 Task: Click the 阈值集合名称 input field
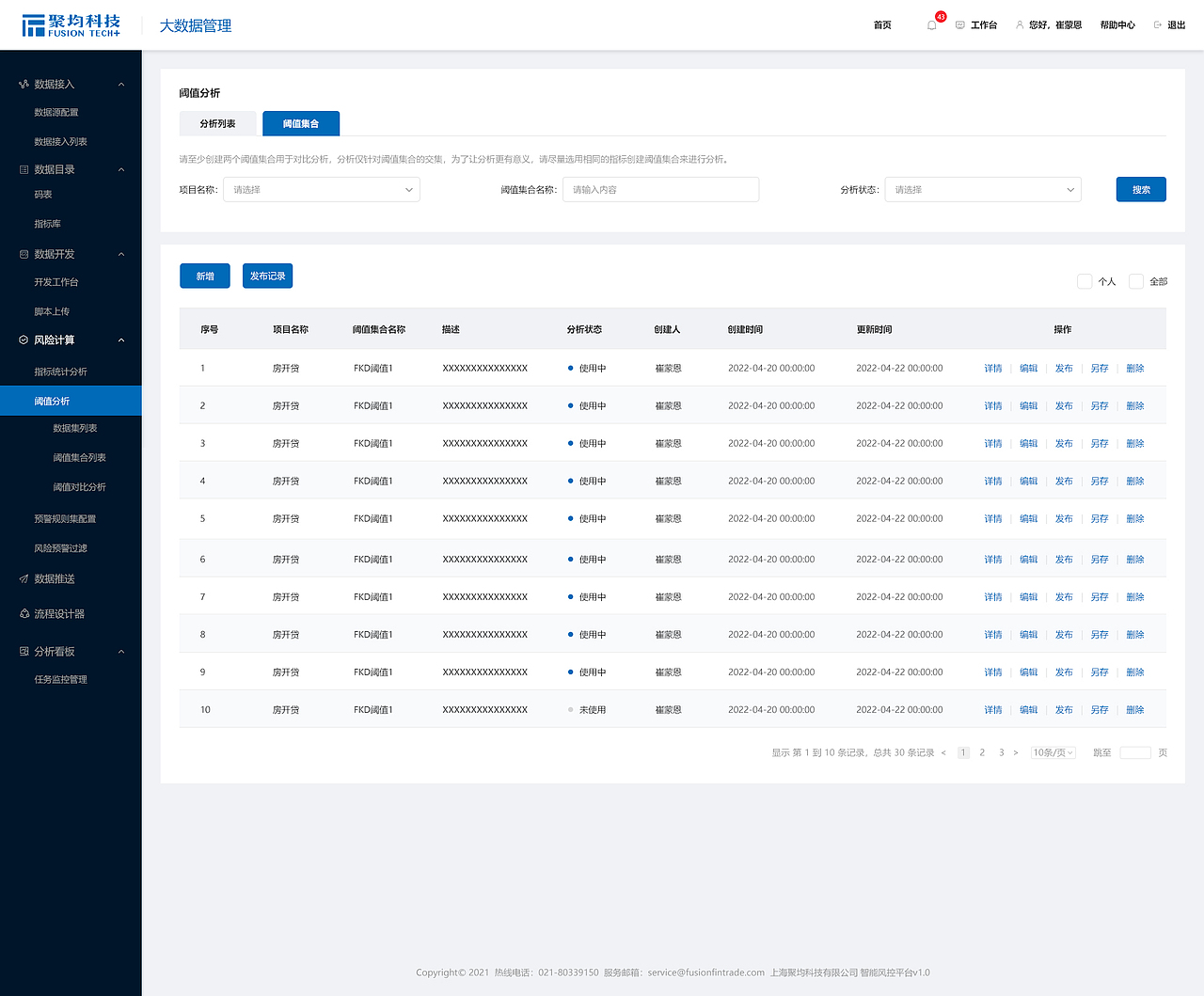click(x=661, y=190)
